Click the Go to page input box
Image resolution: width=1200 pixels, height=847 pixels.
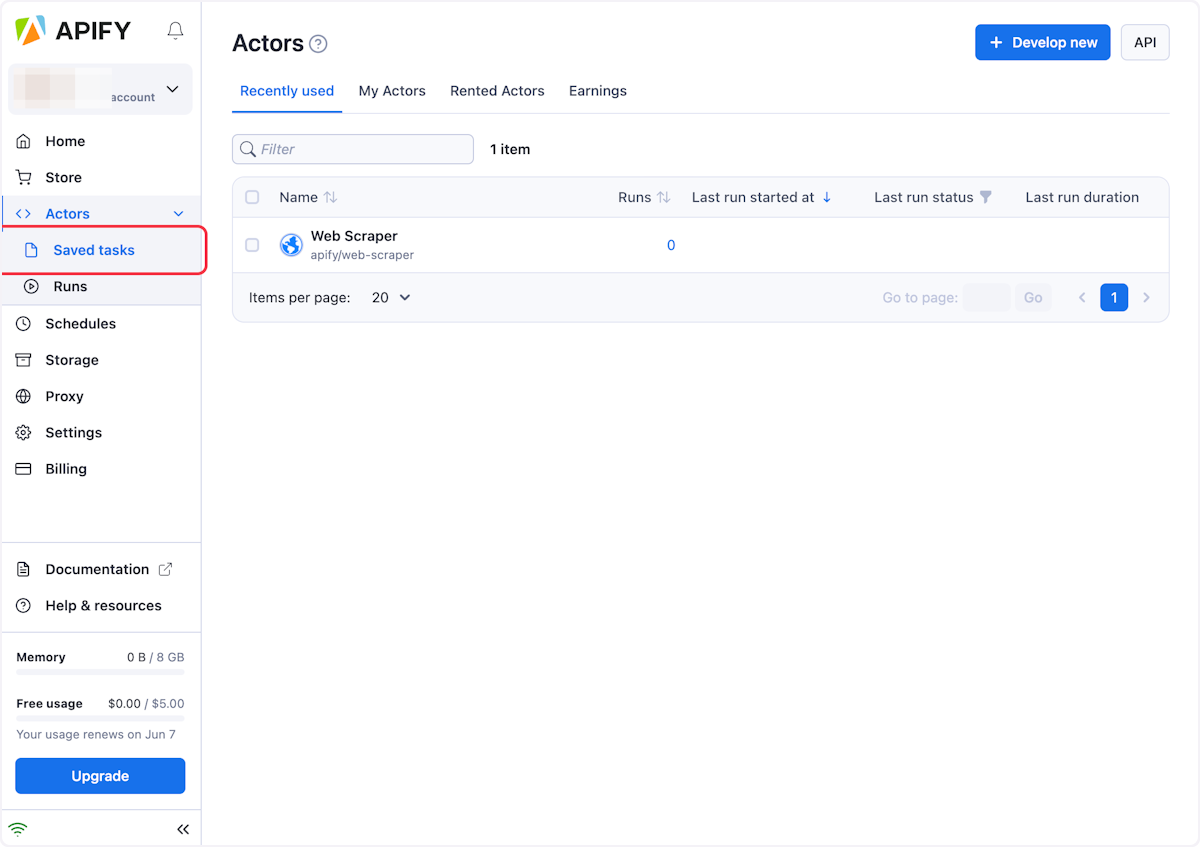point(986,297)
